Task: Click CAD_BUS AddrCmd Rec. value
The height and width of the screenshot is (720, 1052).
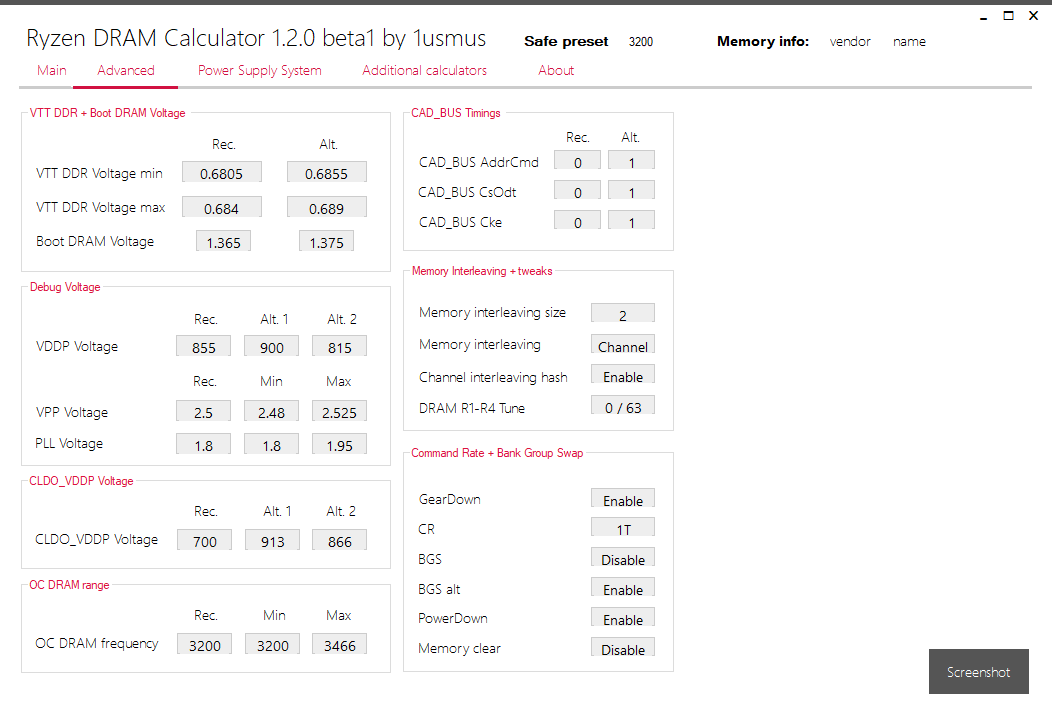Action: coord(578,161)
